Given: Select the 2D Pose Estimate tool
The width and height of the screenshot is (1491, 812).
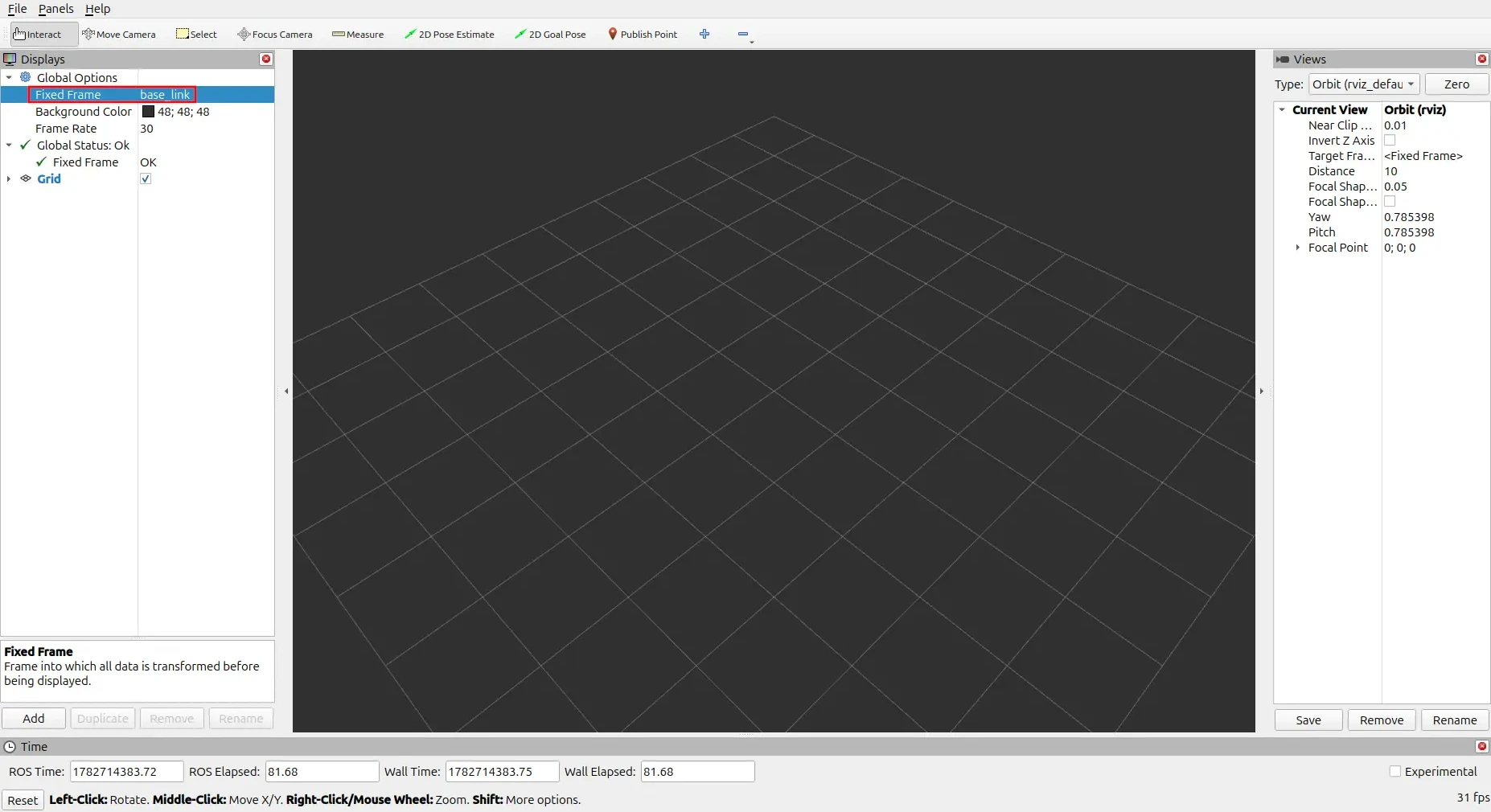Looking at the screenshot, I should pyautogui.click(x=449, y=34).
